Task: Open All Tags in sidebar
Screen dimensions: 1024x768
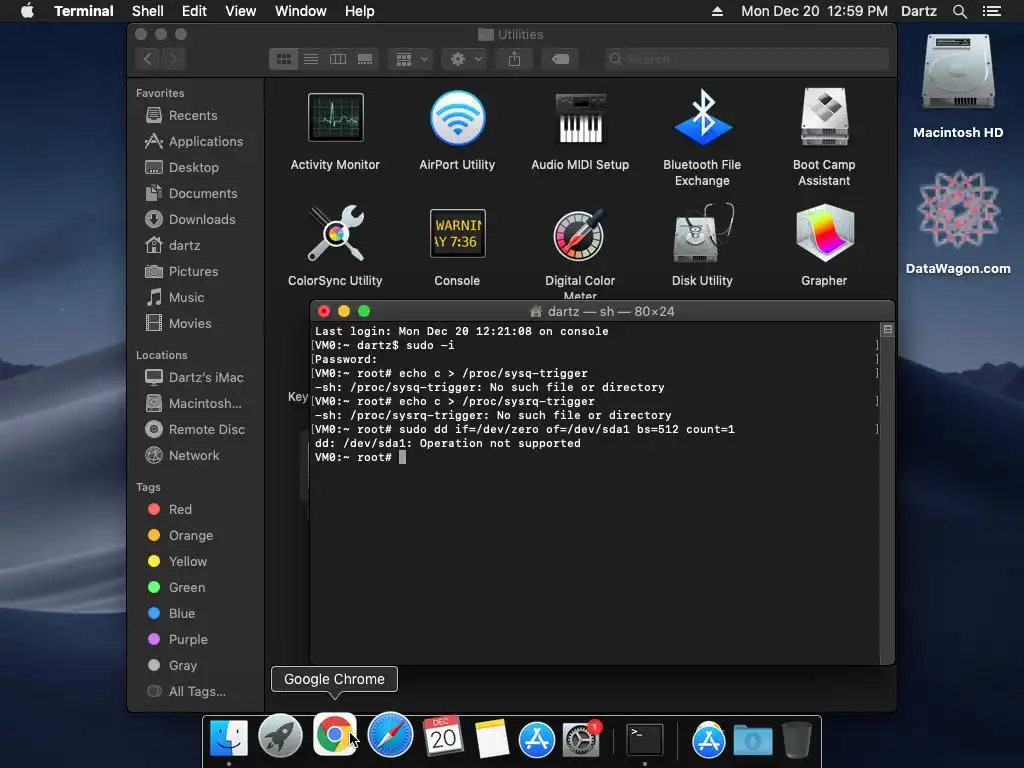Action: tap(196, 691)
